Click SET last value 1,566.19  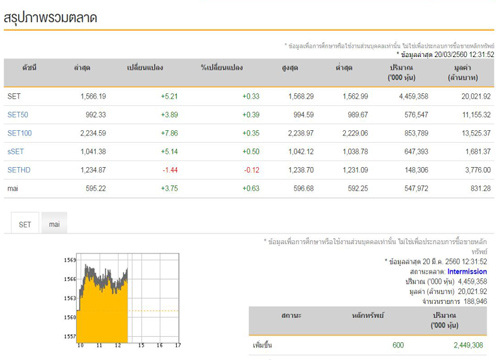[x=93, y=96]
